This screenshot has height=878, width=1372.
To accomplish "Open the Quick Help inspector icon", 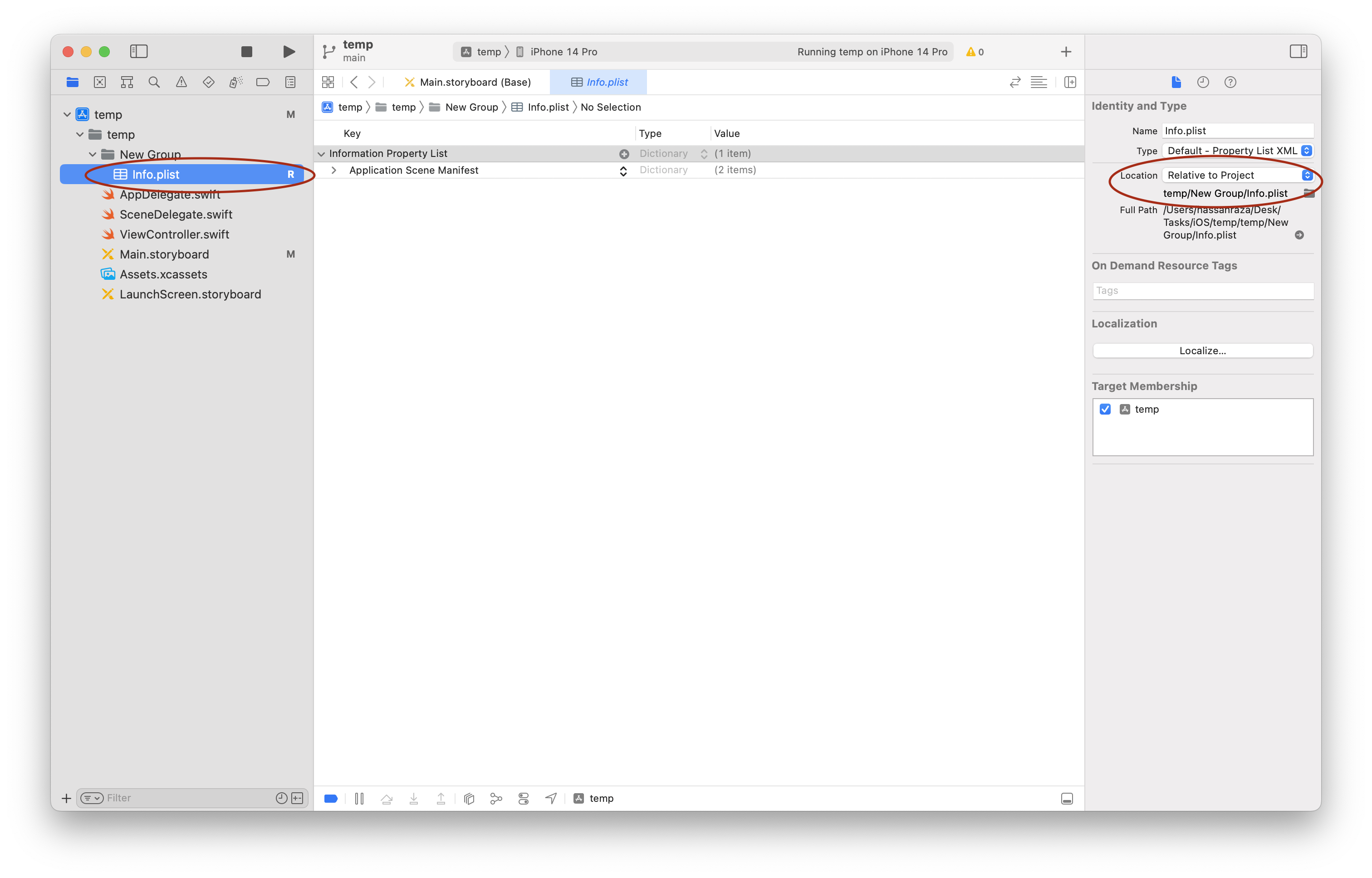I will pos(1230,82).
